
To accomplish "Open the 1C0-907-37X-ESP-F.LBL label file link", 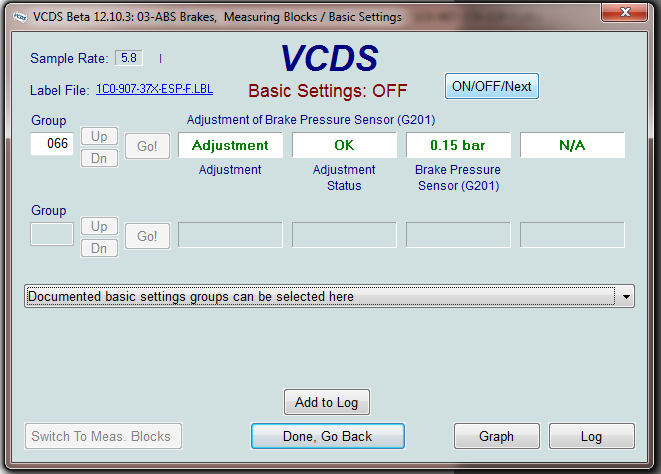I will click(x=154, y=89).
